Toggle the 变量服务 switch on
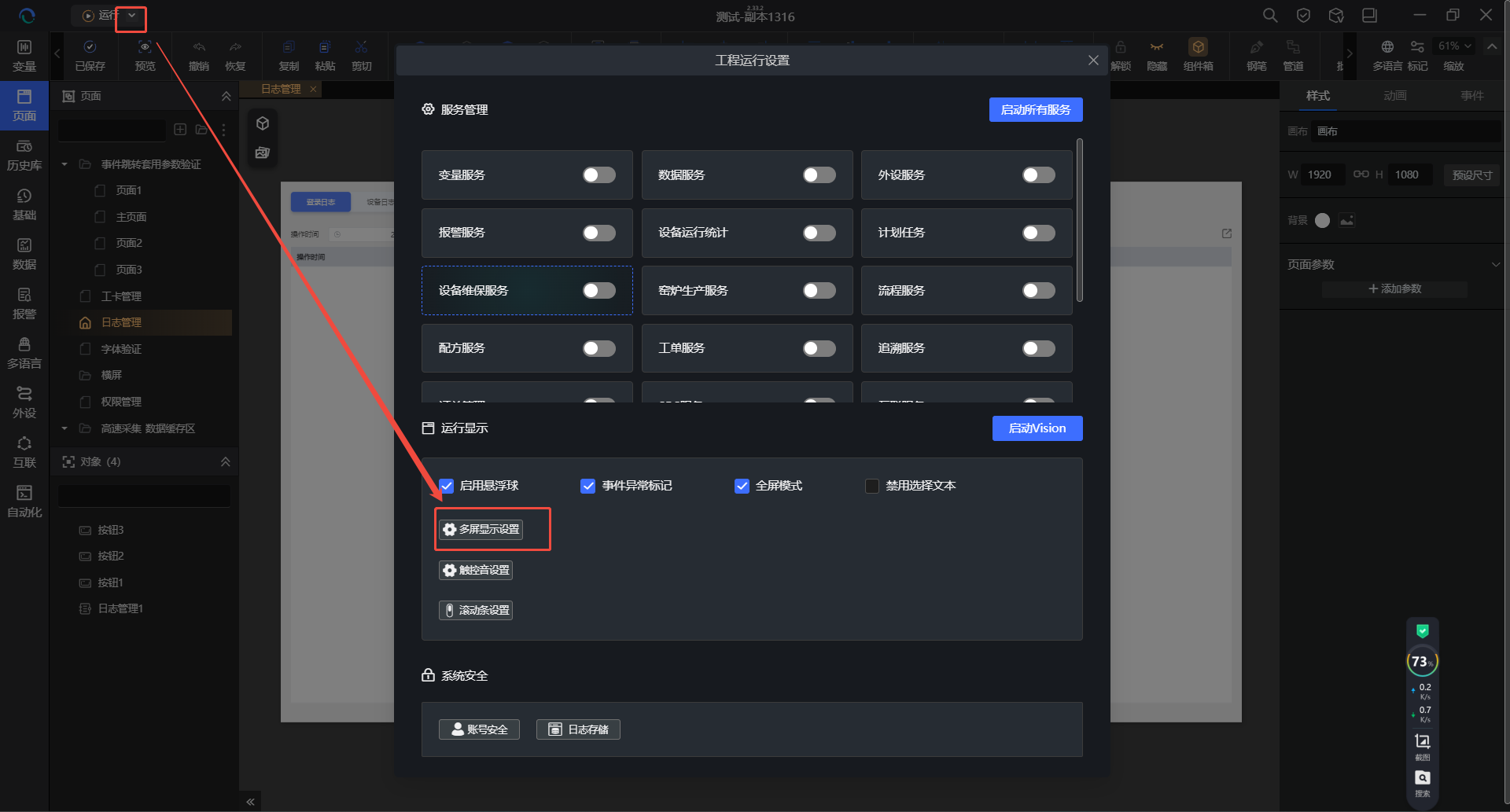The width and height of the screenshot is (1510, 812). click(598, 175)
